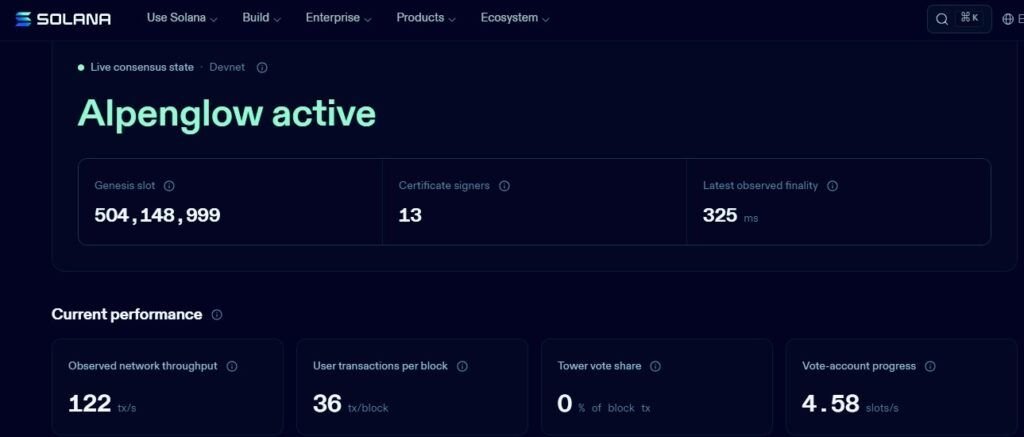1024x437 pixels.
Task: Open the Products menu
Action: click(426, 18)
